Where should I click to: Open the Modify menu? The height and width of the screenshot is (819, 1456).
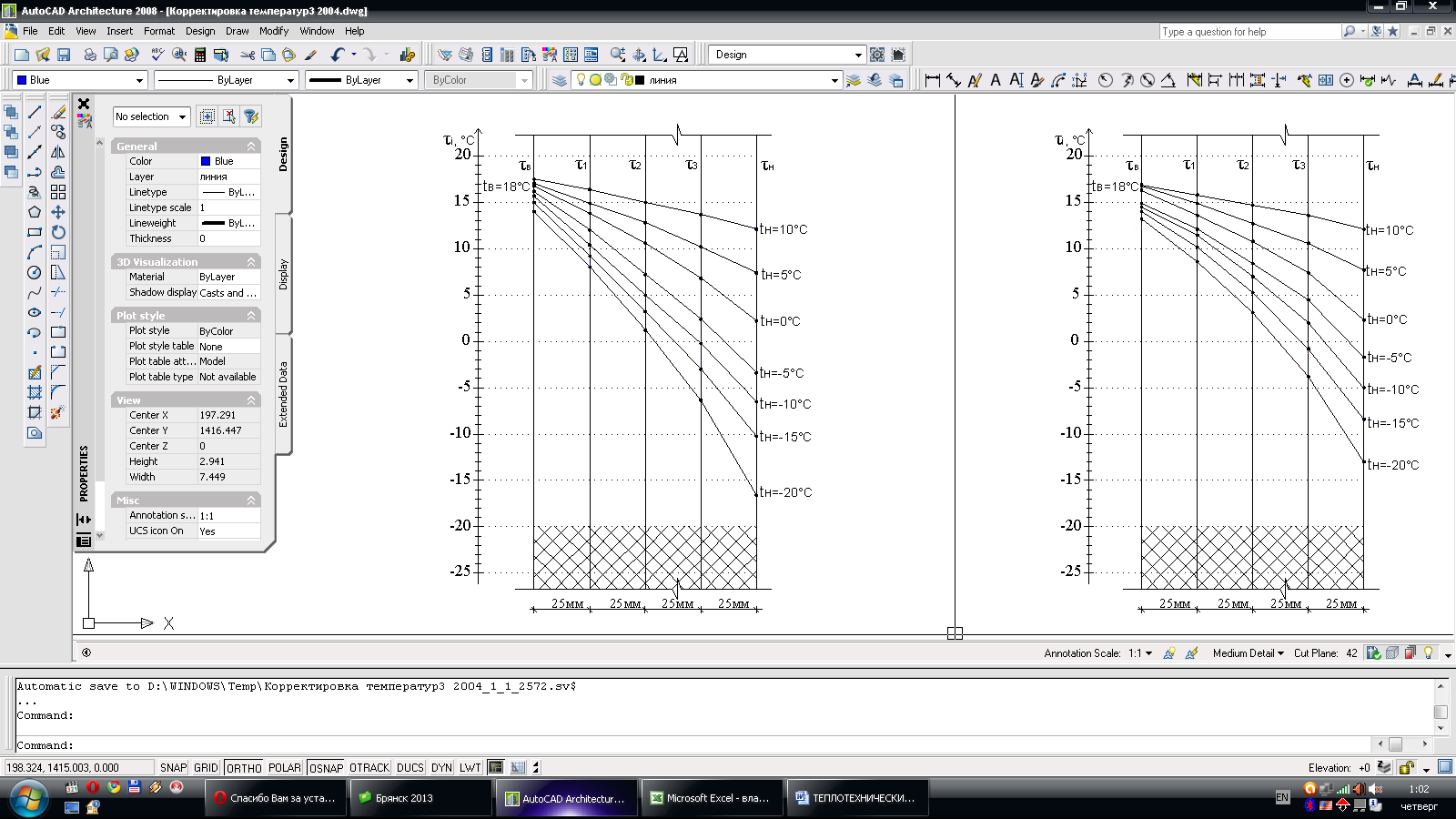click(x=274, y=31)
